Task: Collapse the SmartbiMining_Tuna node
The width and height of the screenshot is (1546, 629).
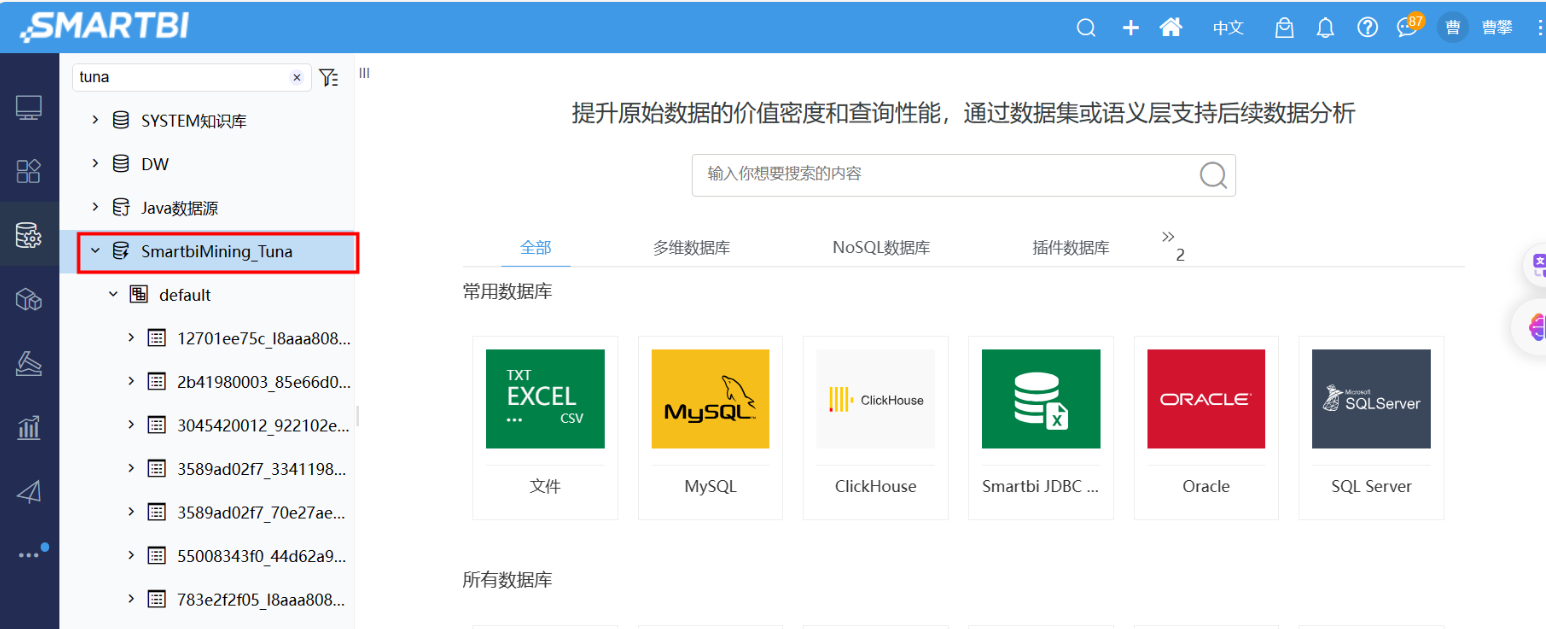Action: [96, 251]
